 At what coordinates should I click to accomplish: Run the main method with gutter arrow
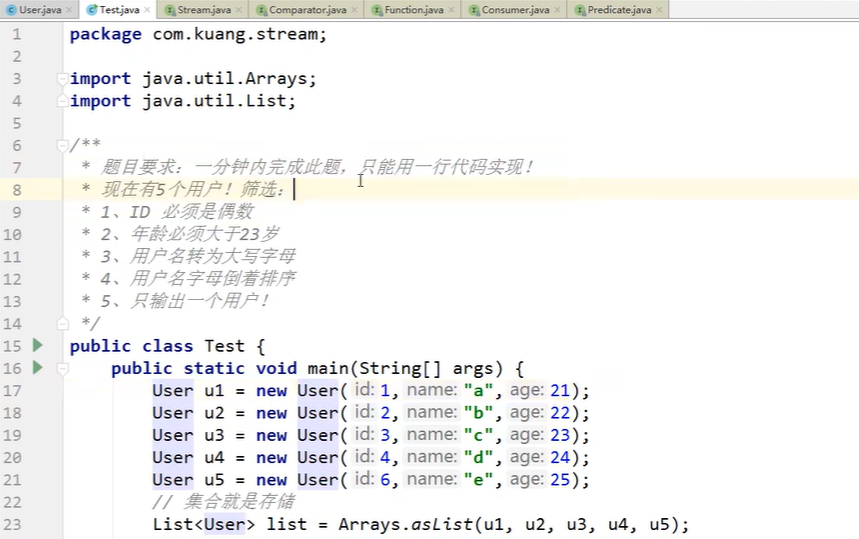tap(38, 367)
